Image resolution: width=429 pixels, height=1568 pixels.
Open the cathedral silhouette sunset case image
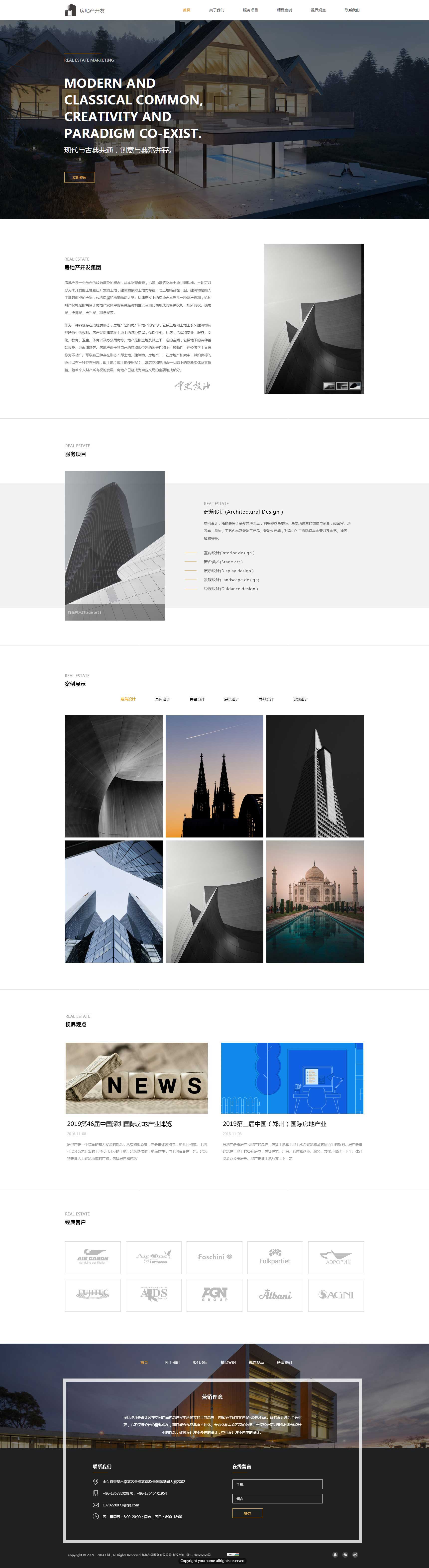coord(214,776)
